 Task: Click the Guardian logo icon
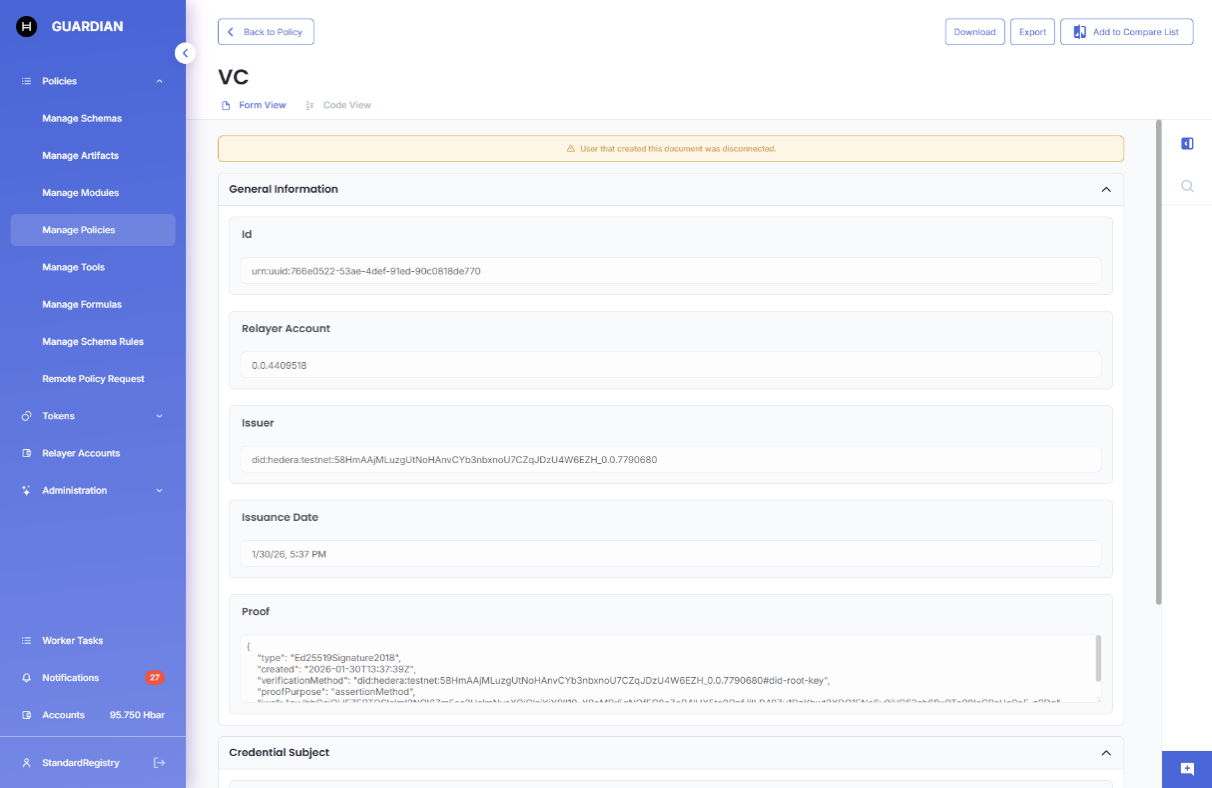[27, 27]
